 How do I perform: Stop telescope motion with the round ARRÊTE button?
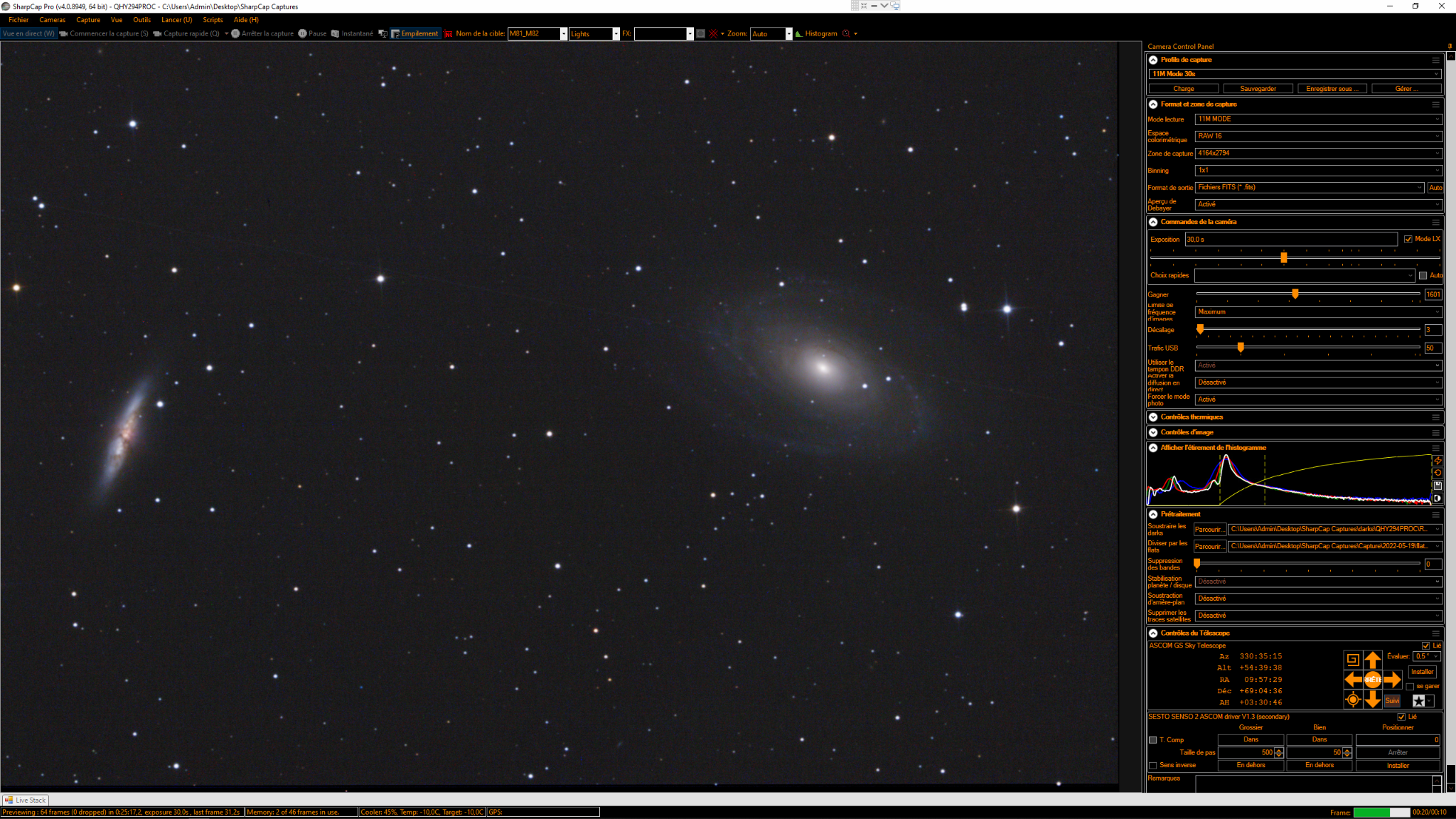1373,680
